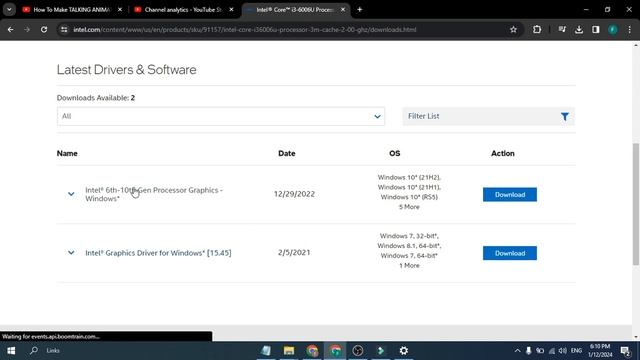Click the Name column header

click(67, 153)
